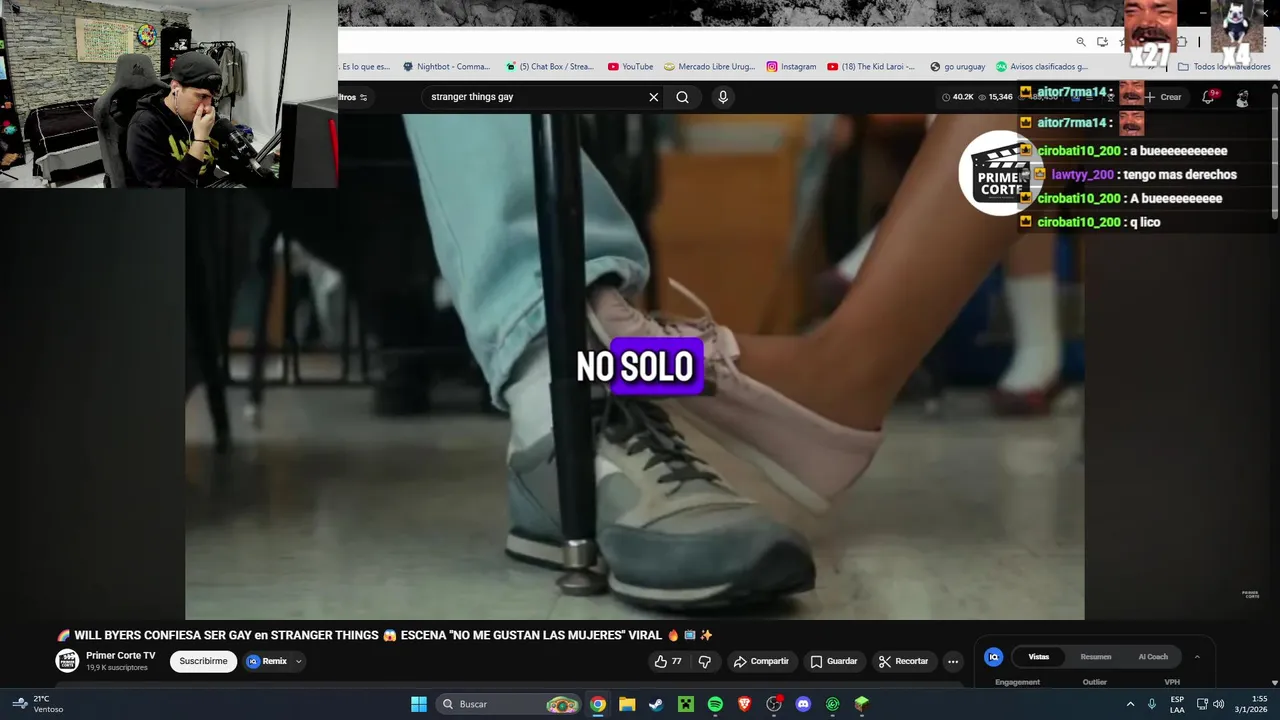Open the green cube app on taskbar
The height and width of the screenshot is (720, 1280).
tap(862, 704)
